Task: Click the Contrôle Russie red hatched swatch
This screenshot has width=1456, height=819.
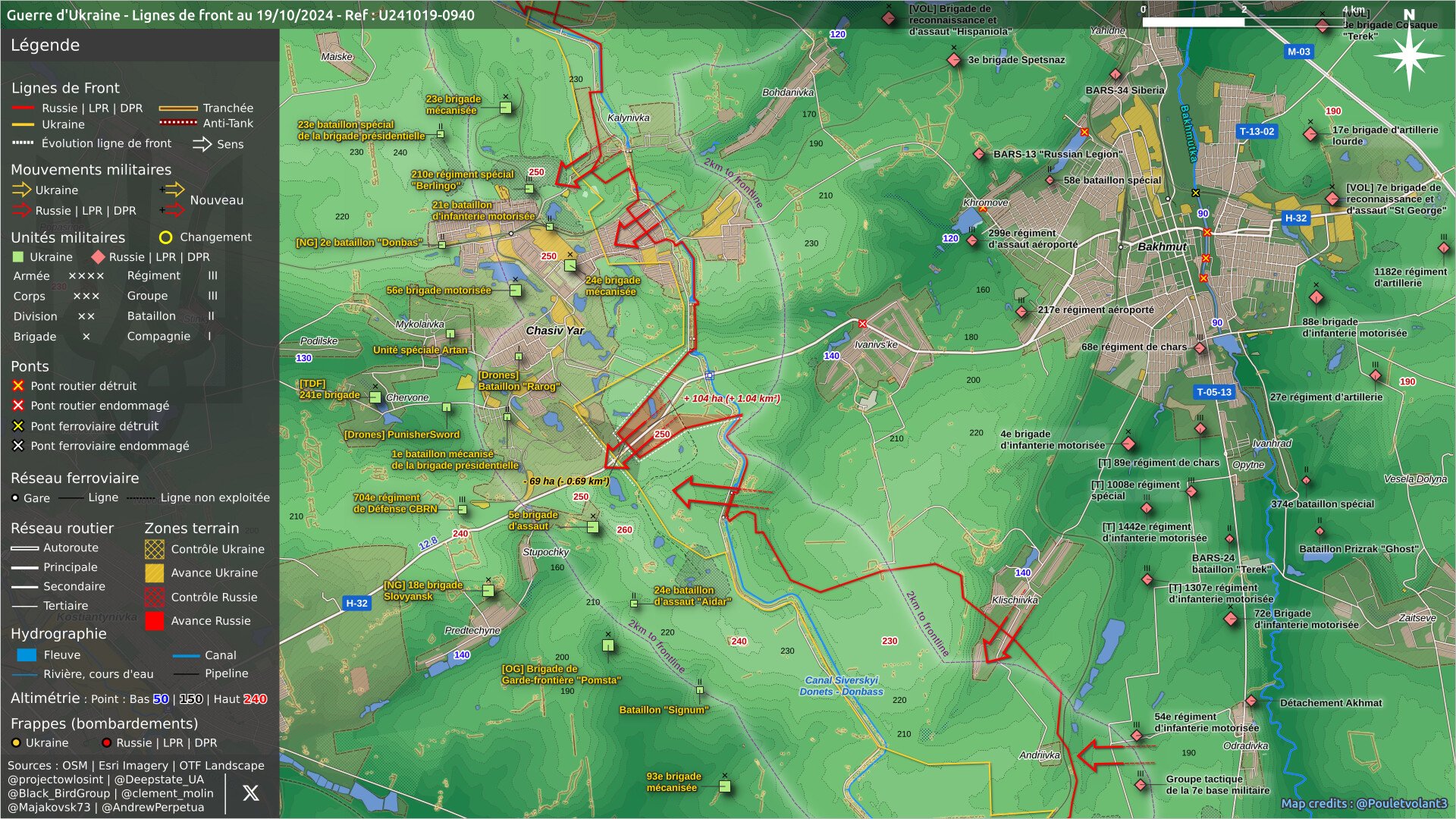Action: (x=155, y=597)
